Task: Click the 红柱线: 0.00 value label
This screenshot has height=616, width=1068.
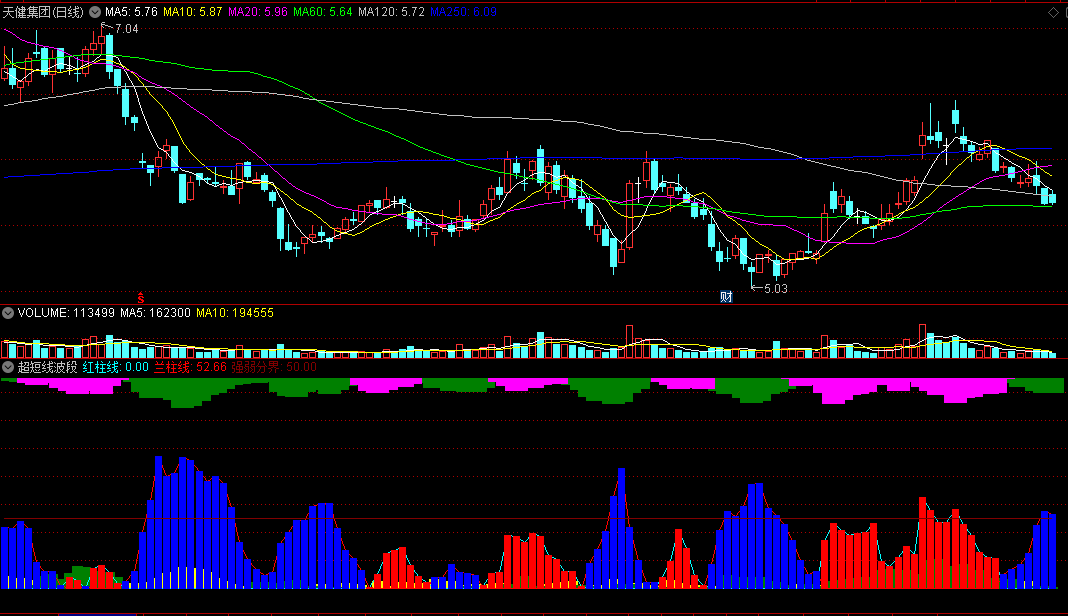Action: [x=116, y=367]
